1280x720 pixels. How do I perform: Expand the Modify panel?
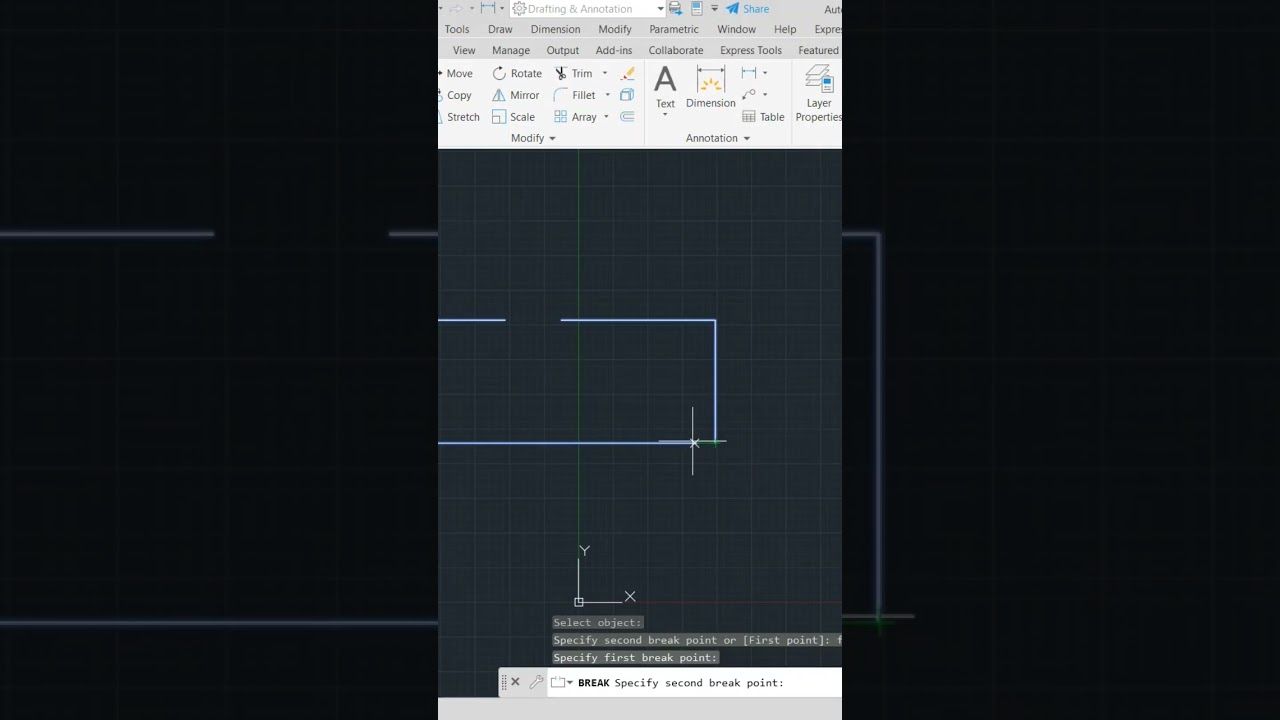tap(533, 138)
